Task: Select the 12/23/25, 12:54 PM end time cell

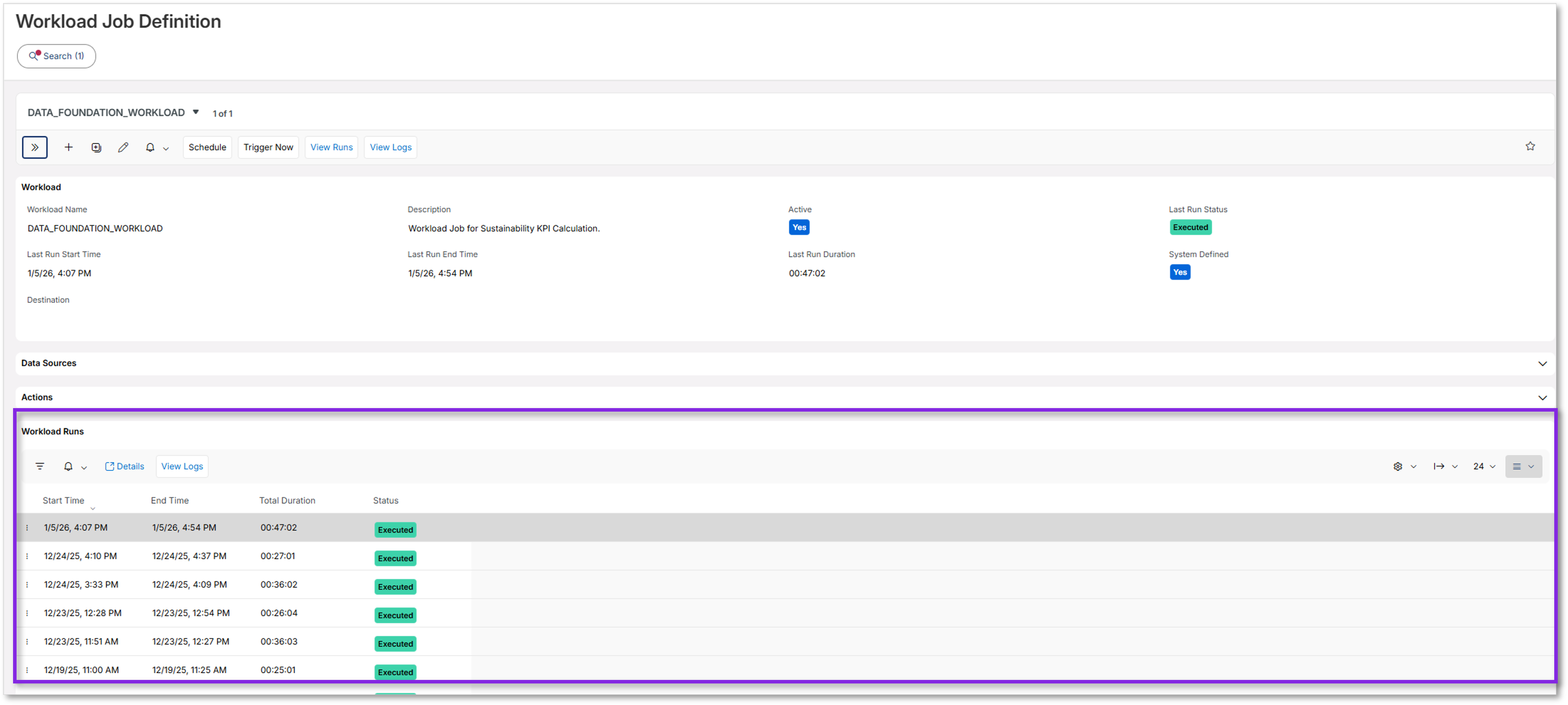Action: point(191,613)
